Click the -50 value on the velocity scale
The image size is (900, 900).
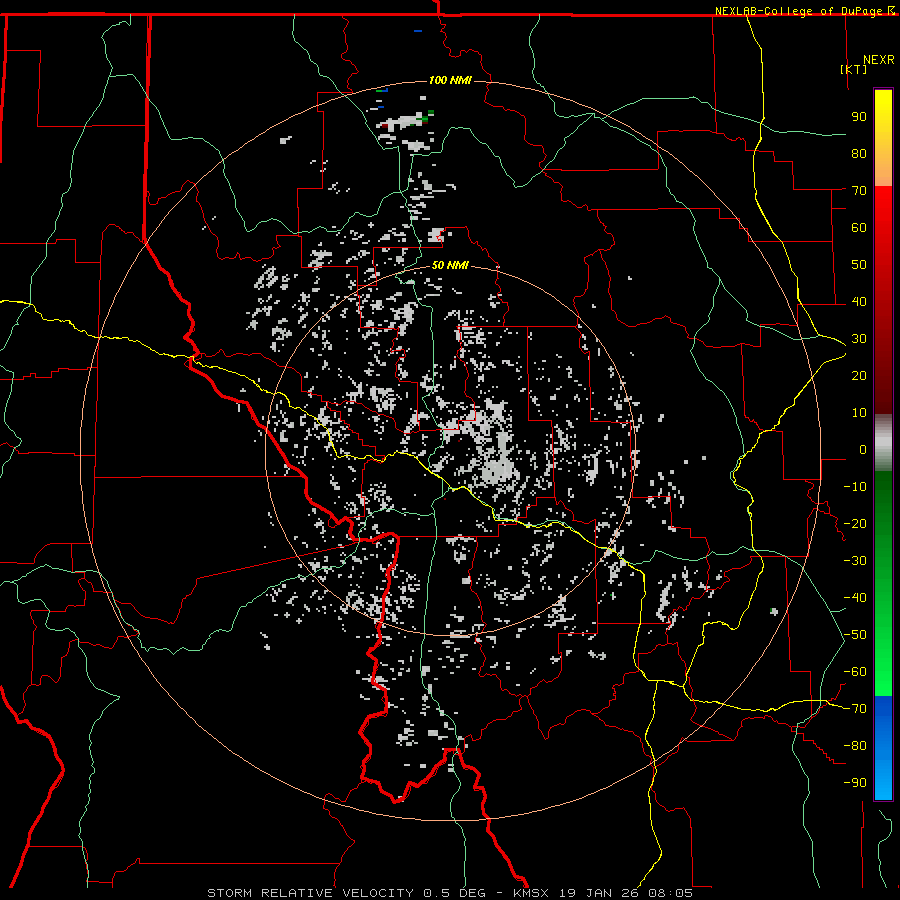pyautogui.click(x=855, y=635)
